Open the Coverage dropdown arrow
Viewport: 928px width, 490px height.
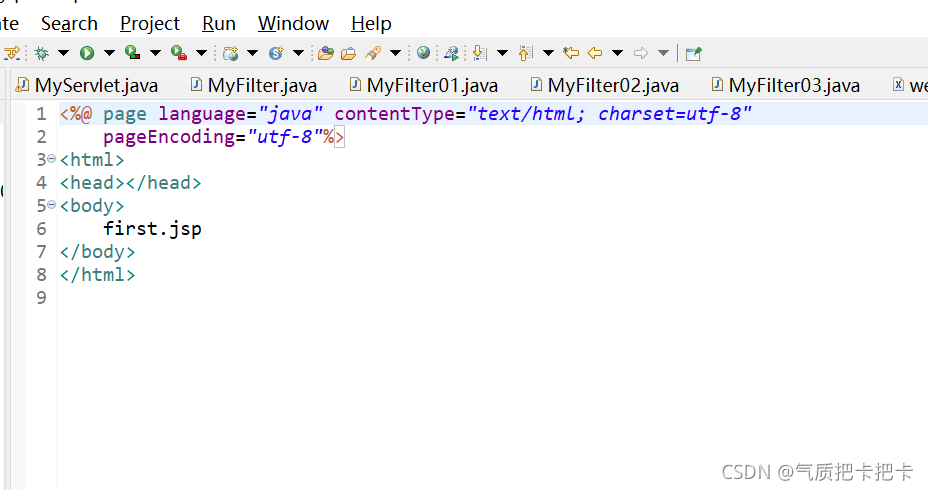pos(156,53)
